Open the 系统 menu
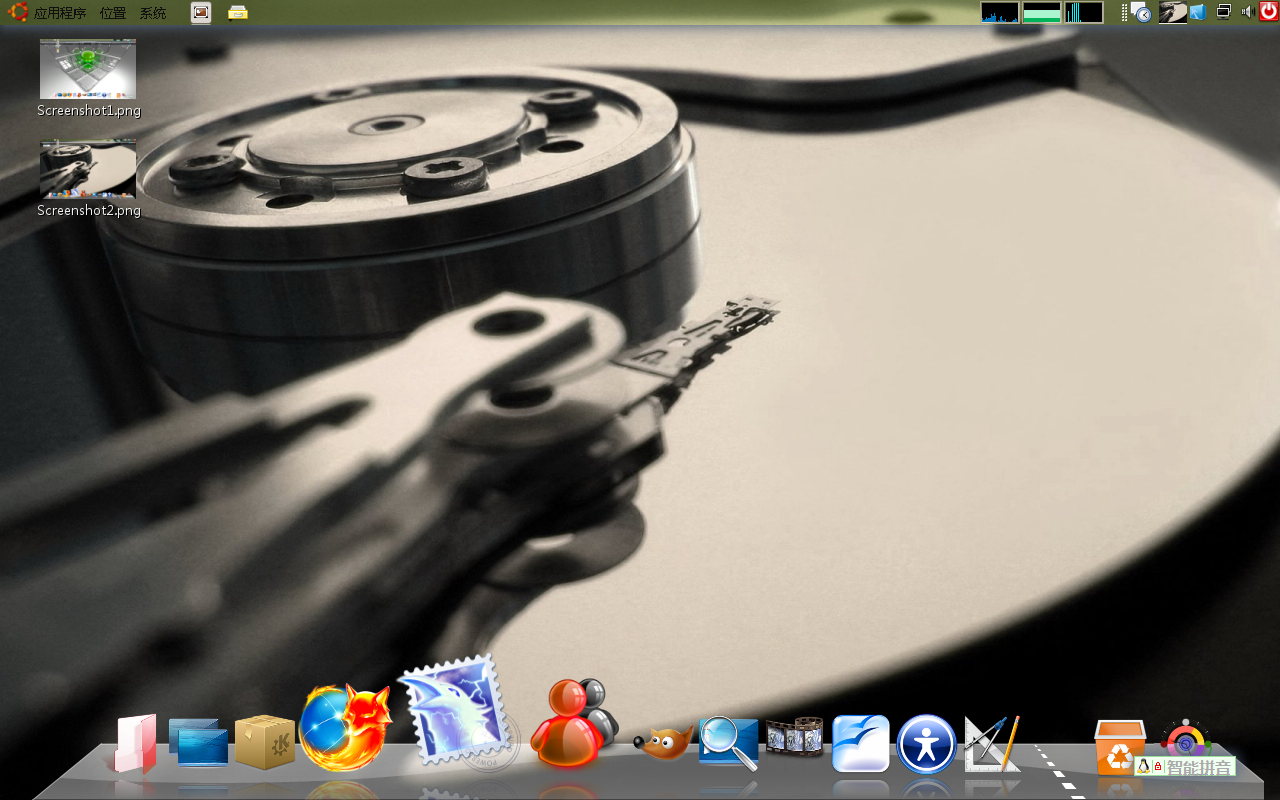This screenshot has width=1280, height=800. coord(153,13)
